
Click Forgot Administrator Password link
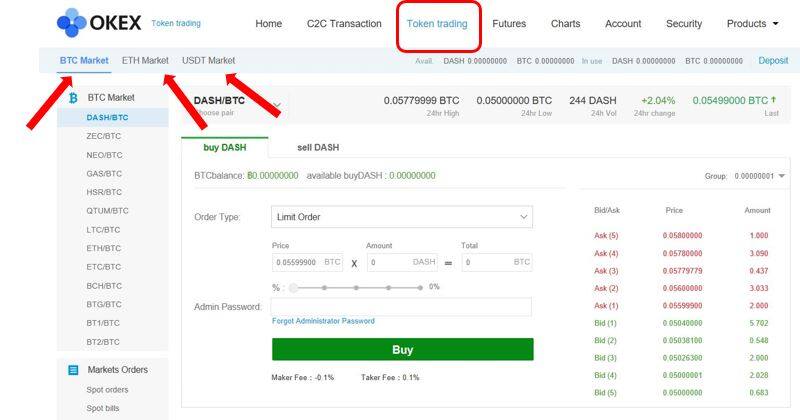point(323,321)
